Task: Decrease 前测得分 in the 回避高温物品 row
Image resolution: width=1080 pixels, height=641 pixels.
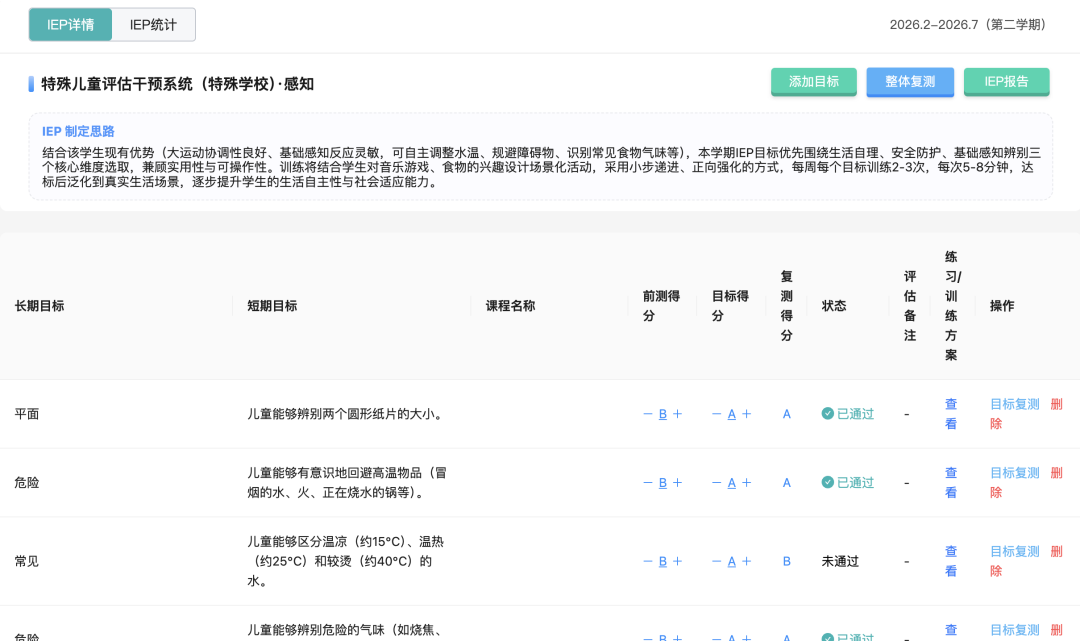Action: pos(647,483)
